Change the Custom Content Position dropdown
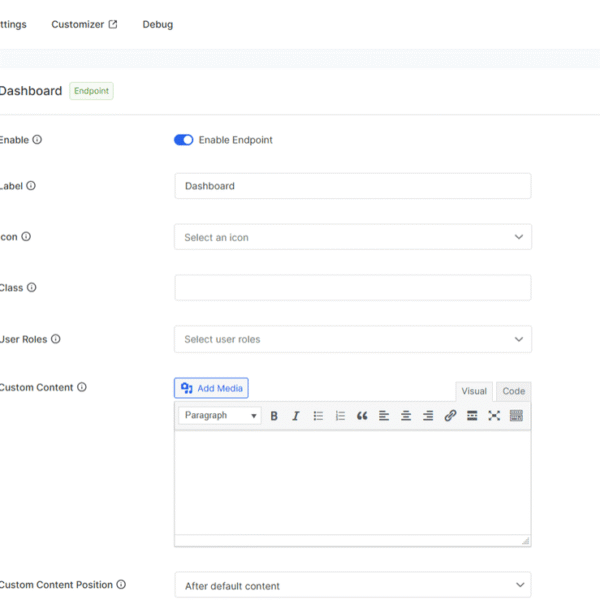 click(352, 585)
